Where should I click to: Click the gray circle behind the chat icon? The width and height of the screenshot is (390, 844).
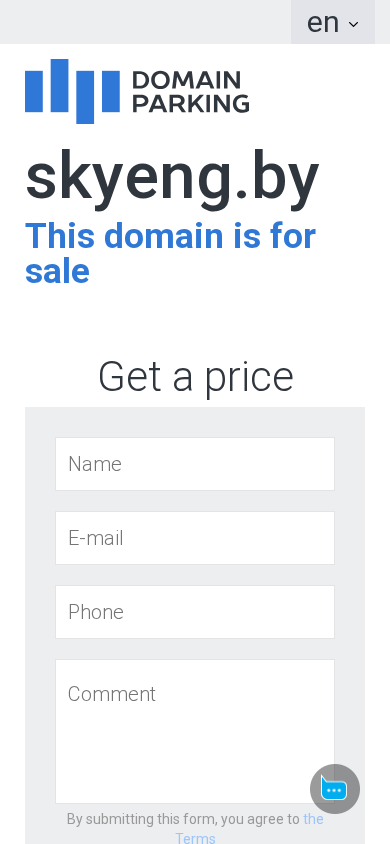pos(335,789)
